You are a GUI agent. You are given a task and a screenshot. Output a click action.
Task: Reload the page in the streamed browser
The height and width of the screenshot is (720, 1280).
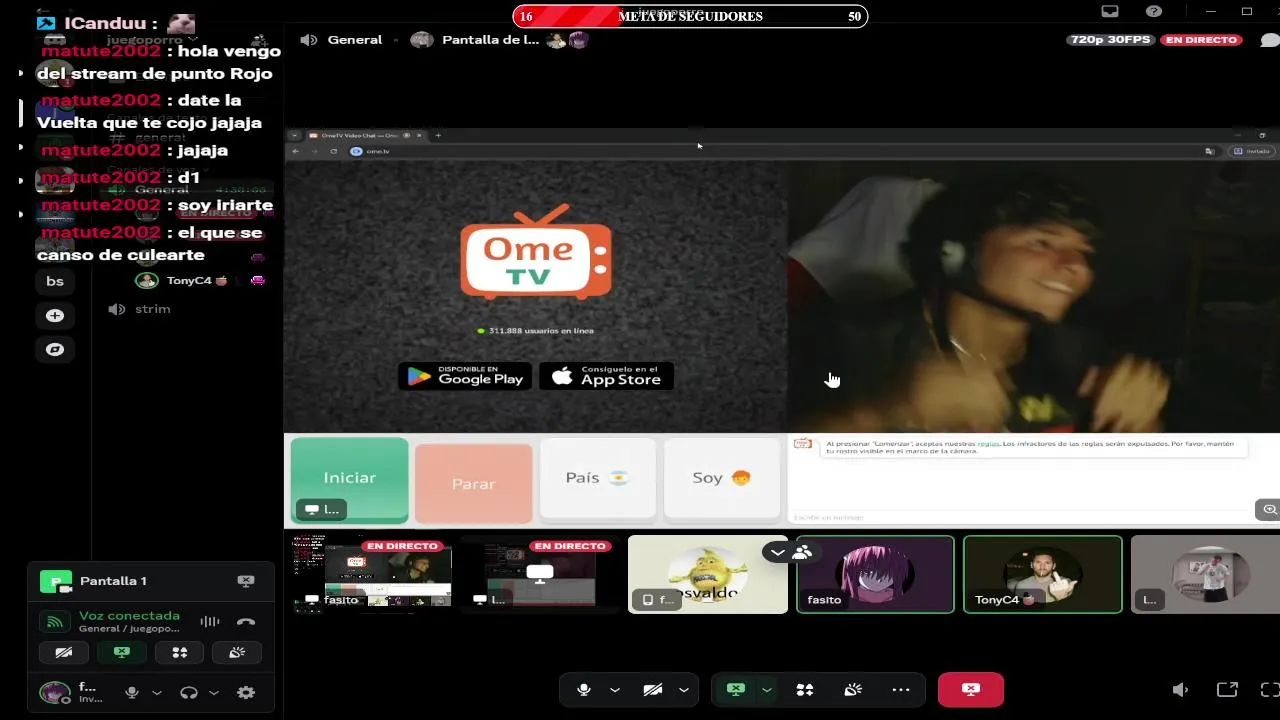[333, 151]
